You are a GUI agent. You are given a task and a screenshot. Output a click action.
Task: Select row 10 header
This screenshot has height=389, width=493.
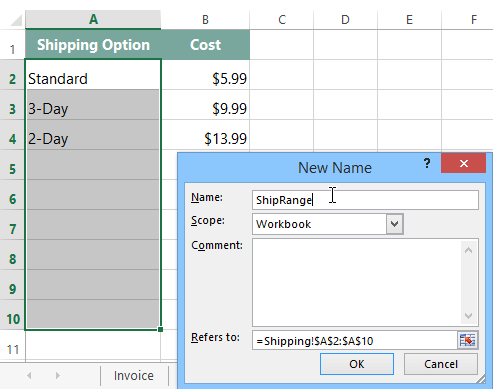click(12, 315)
